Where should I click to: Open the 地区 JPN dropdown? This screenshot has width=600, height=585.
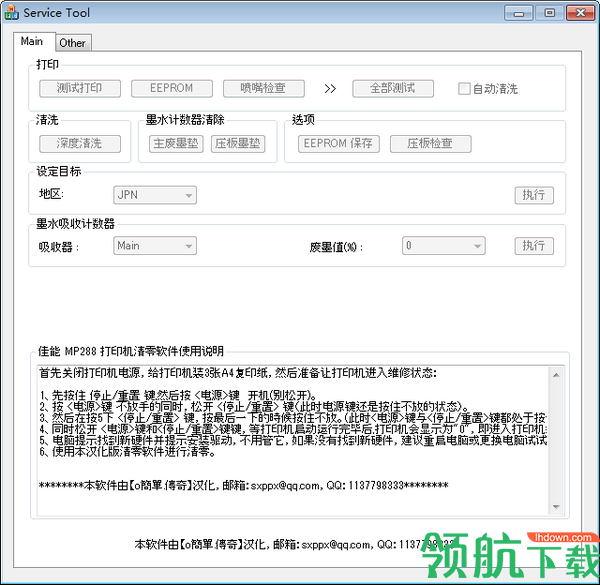coord(155,195)
